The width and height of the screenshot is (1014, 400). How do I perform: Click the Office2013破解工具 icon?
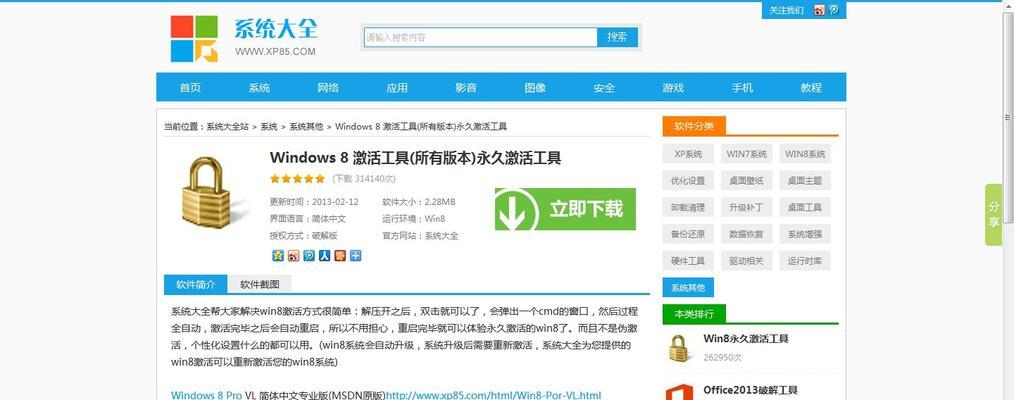[x=679, y=392]
